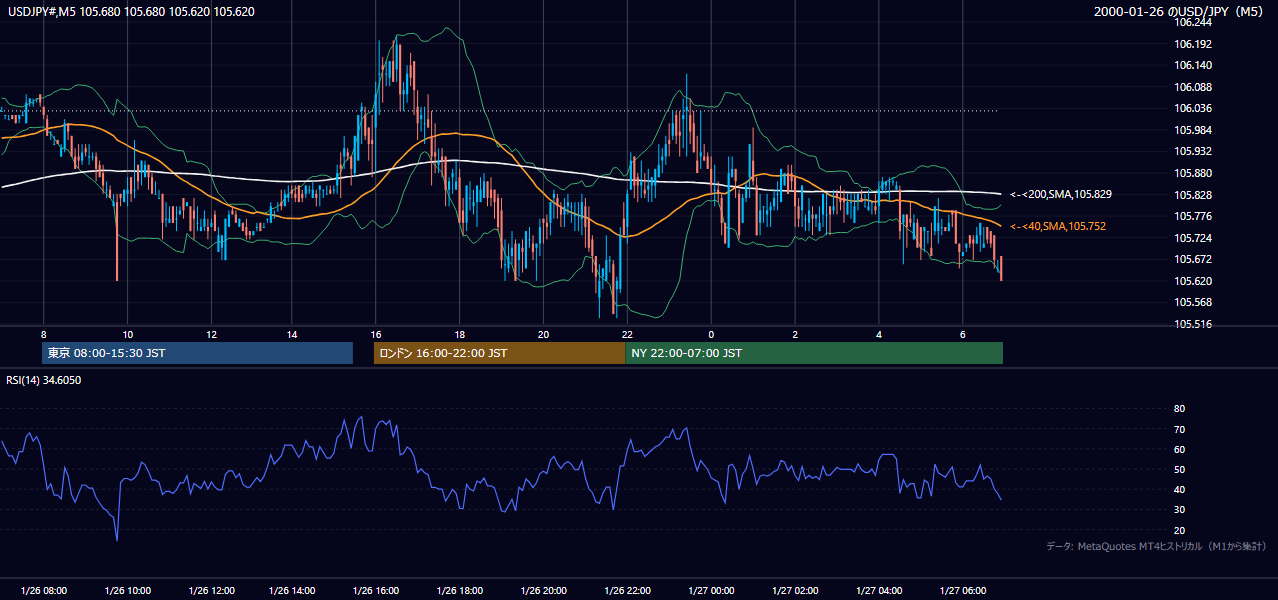Click the MetaQuotes MT4 data source note
This screenshot has height=600, width=1278.
[x=1156, y=546]
